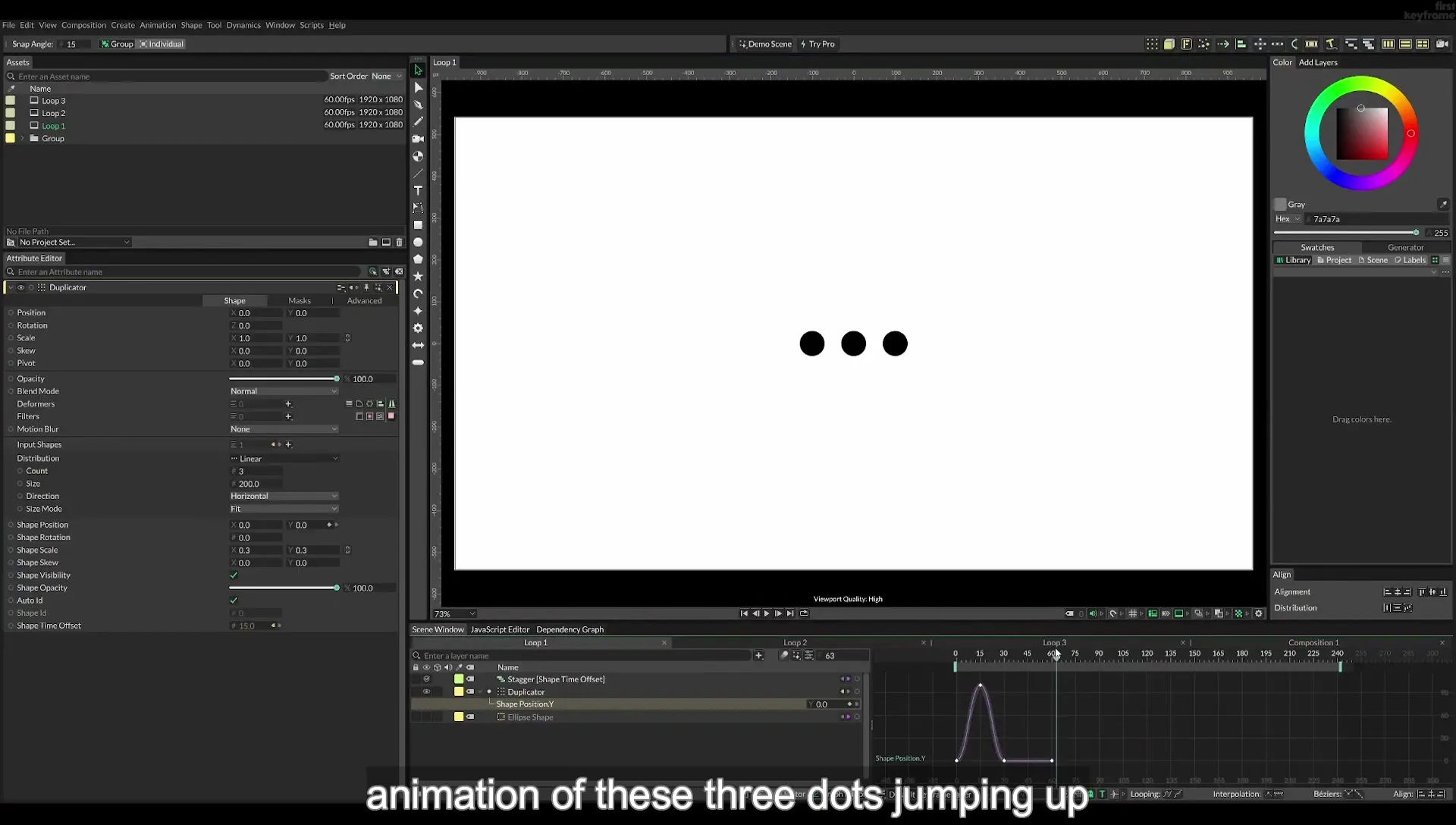Select the Capsule shape tool
The width and height of the screenshot is (1456, 825).
tap(418, 362)
